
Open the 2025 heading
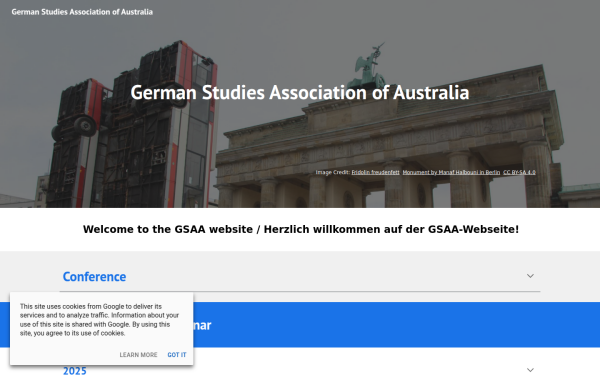(x=75, y=370)
